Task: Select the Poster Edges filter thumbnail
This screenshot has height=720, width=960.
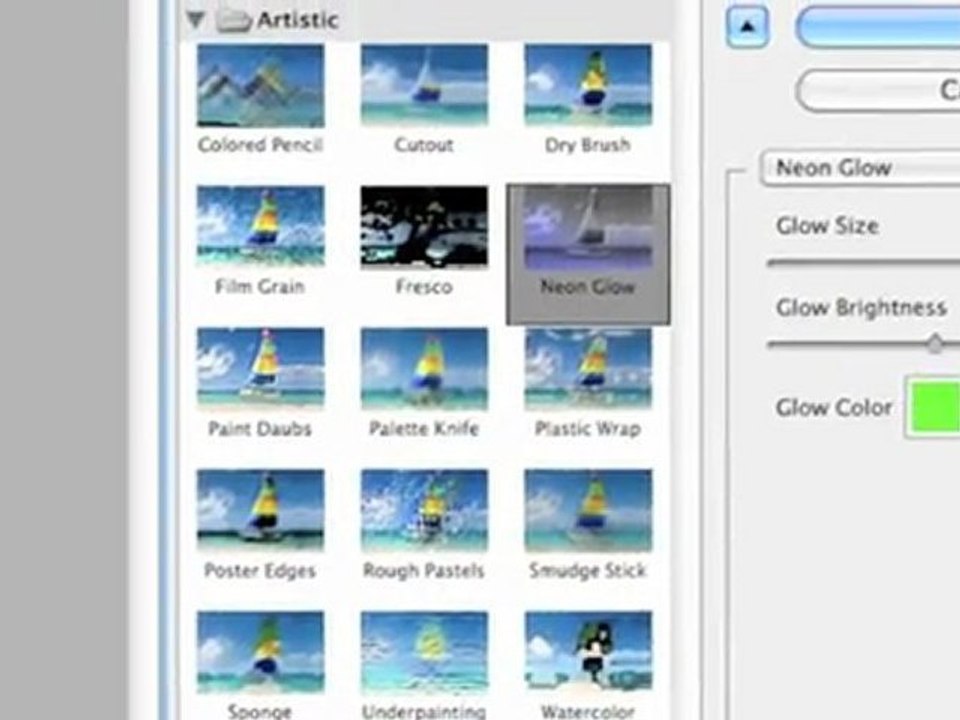Action: 260,511
